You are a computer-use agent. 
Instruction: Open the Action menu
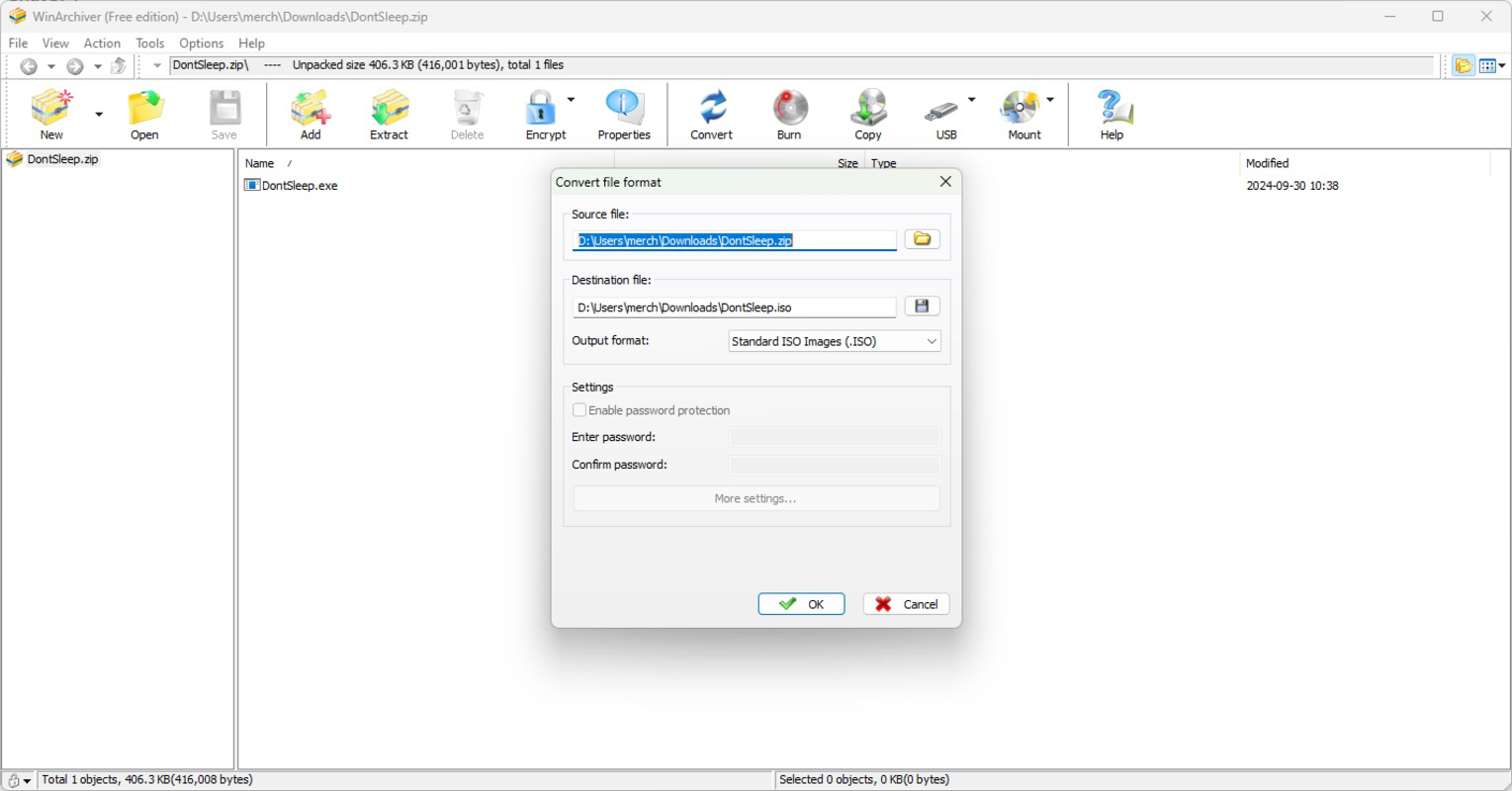[102, 43]
